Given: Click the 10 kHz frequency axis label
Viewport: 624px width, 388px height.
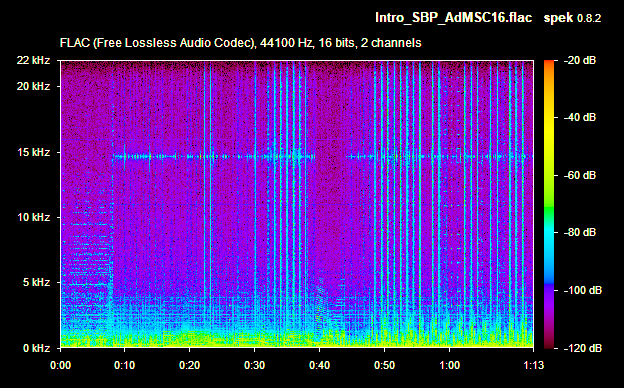Looking at the screenshot, I should (x=33, y=217).
